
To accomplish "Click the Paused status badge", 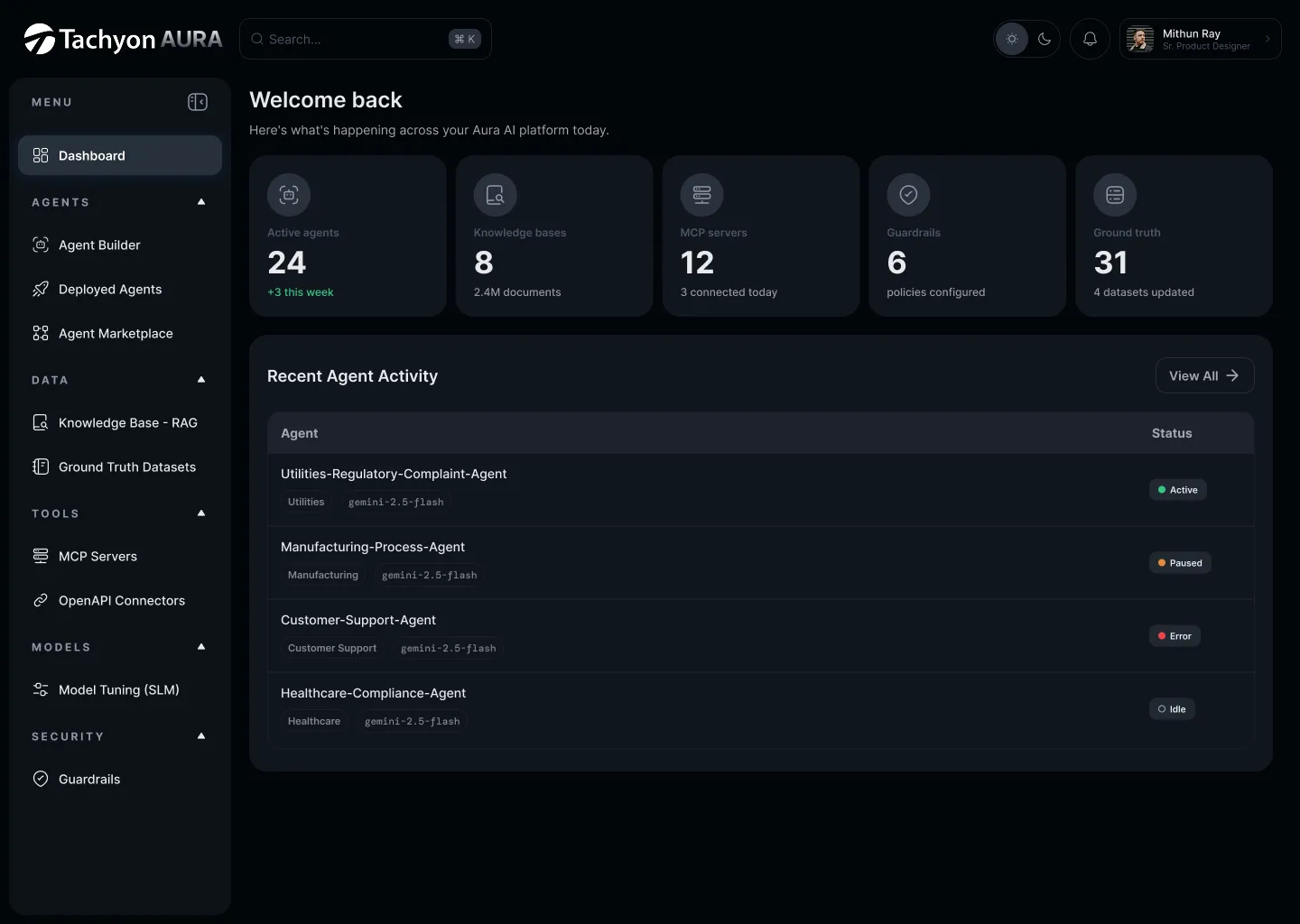I will (x=1180, y=563).
